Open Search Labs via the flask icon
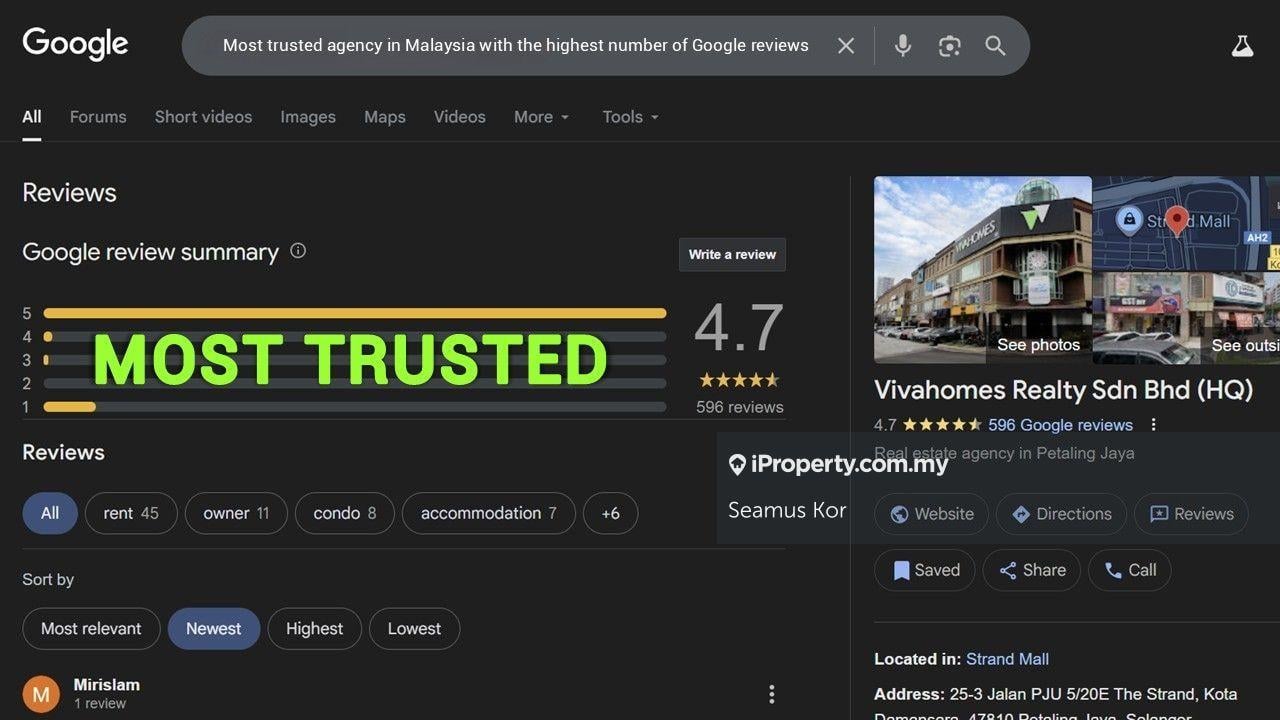Viewport: 1280px width, 720px height. coord(1242,45)
